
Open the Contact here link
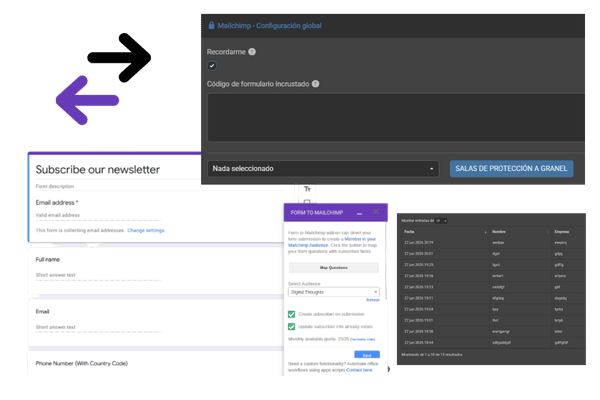[x=359, y=370]
